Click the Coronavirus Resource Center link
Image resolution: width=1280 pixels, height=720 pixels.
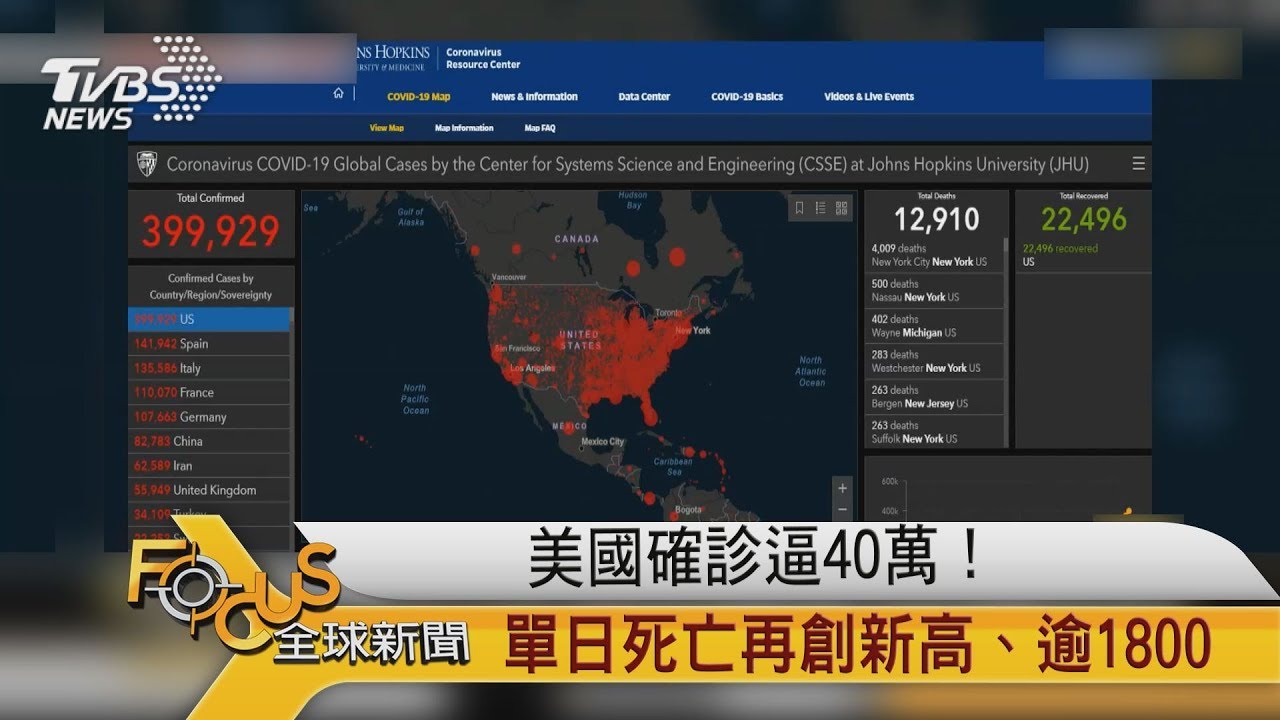coord(483,58)
